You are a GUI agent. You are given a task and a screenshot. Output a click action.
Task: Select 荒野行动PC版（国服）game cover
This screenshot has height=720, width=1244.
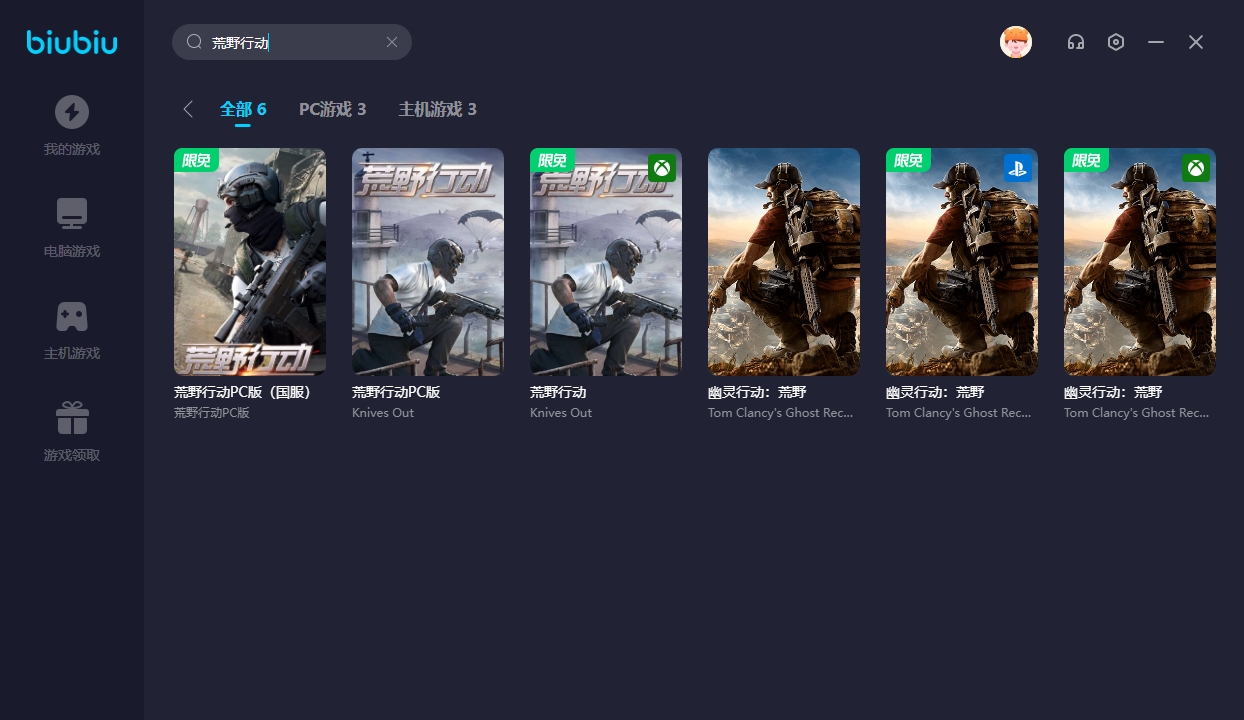click(x=250, y=262)
